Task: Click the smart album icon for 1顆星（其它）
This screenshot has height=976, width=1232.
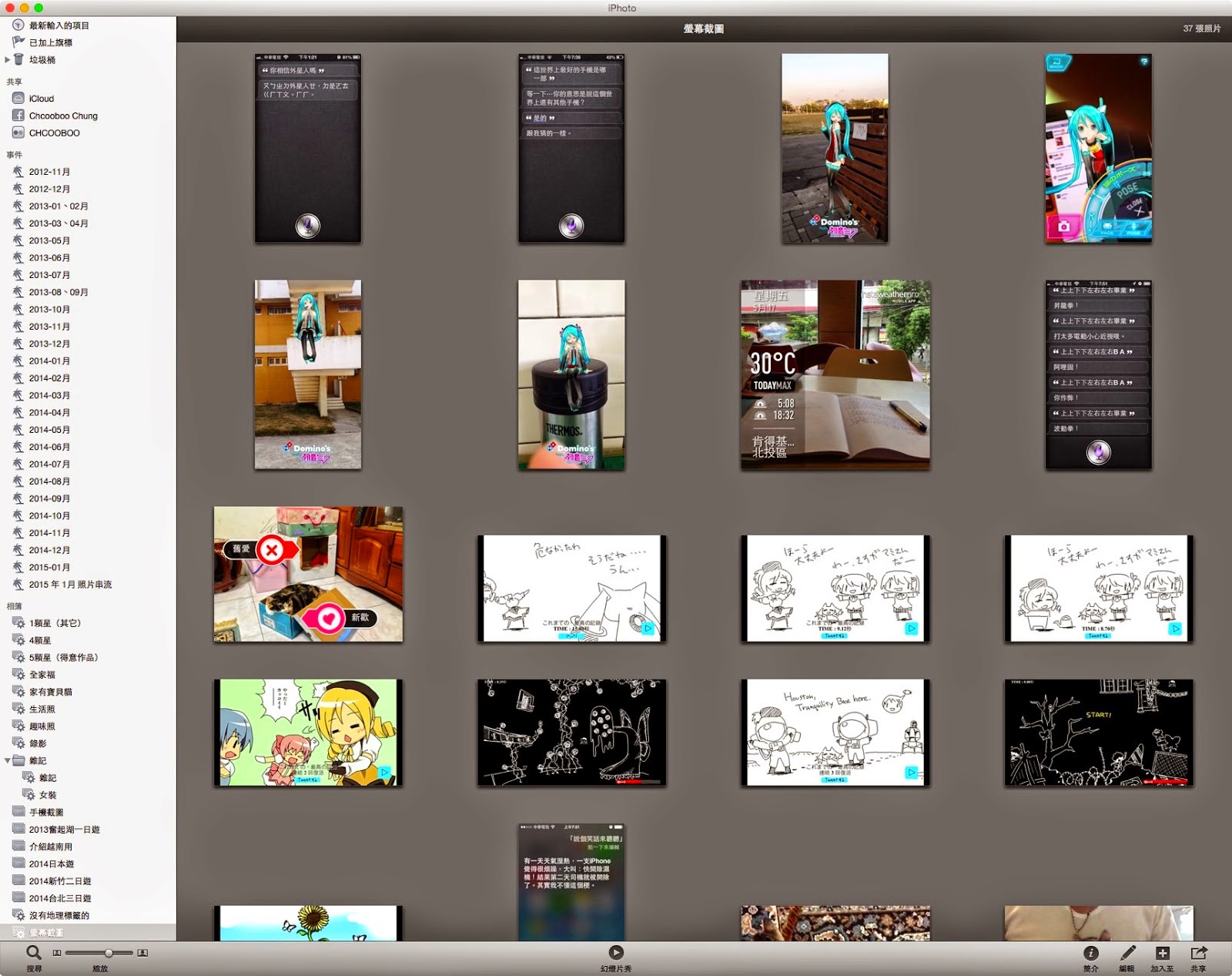Action: 18,622
